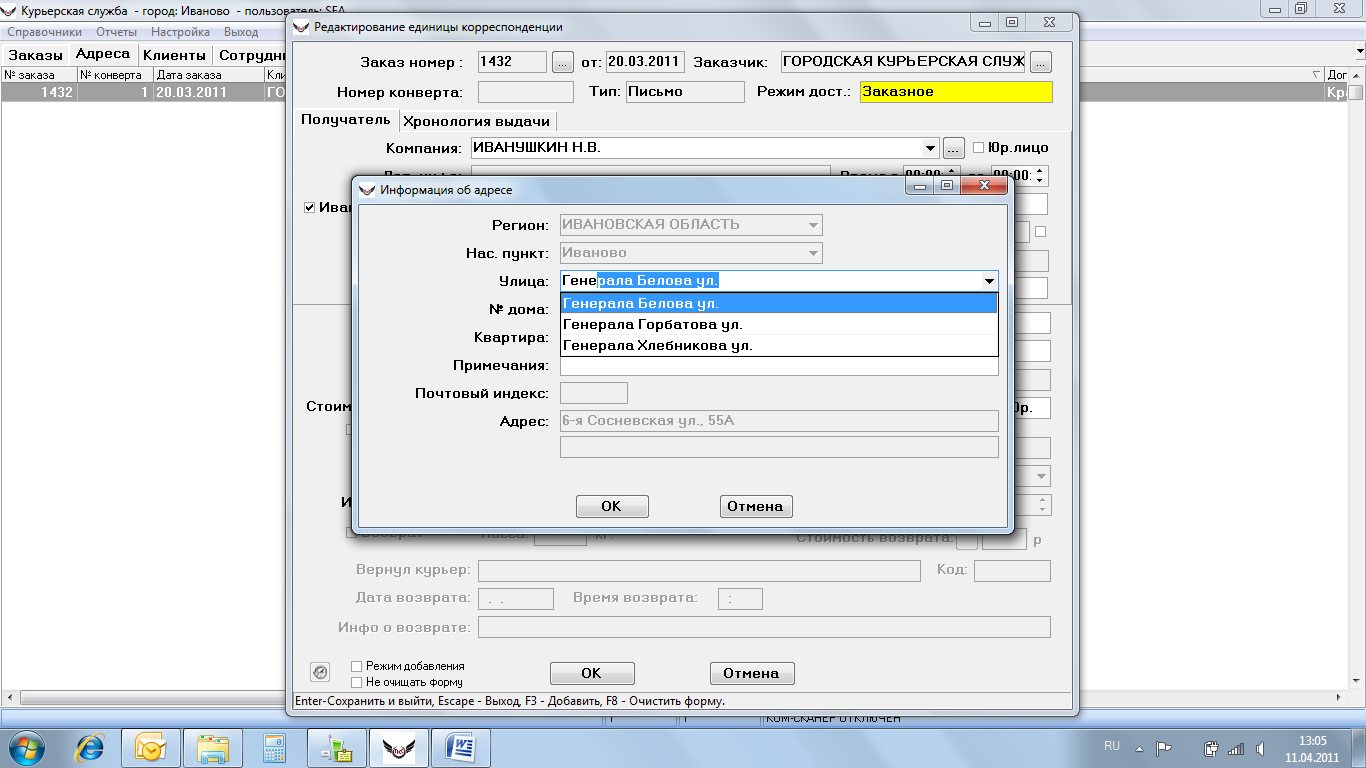Click OK in correspondence editing window
Screen dimensions: 1366x768
(592, 673)
